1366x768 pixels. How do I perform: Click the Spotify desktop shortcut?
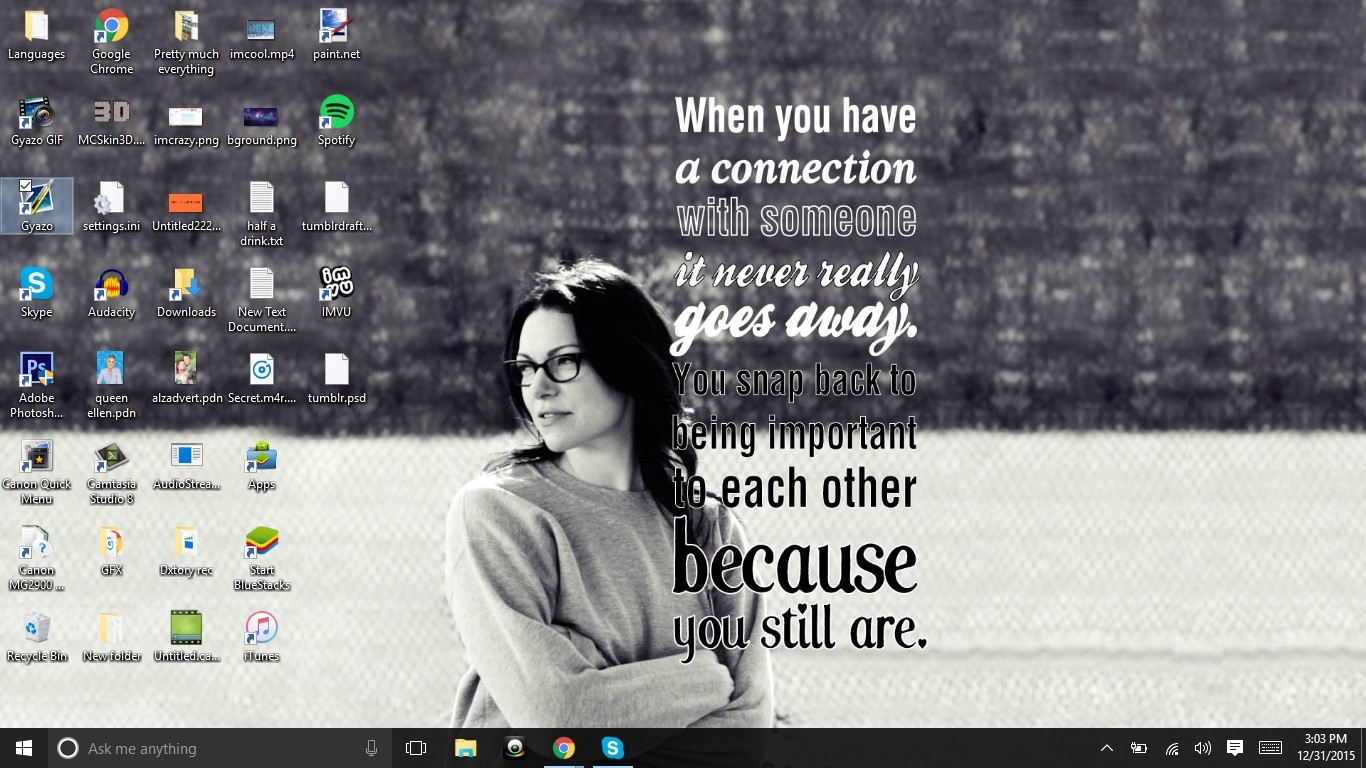tap(336, 121)
